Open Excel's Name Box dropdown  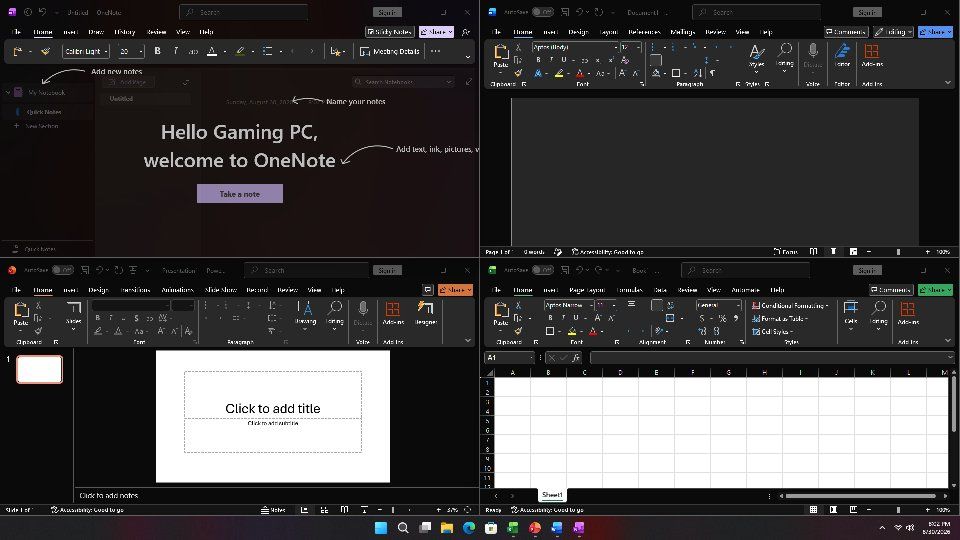pos(531,358)
